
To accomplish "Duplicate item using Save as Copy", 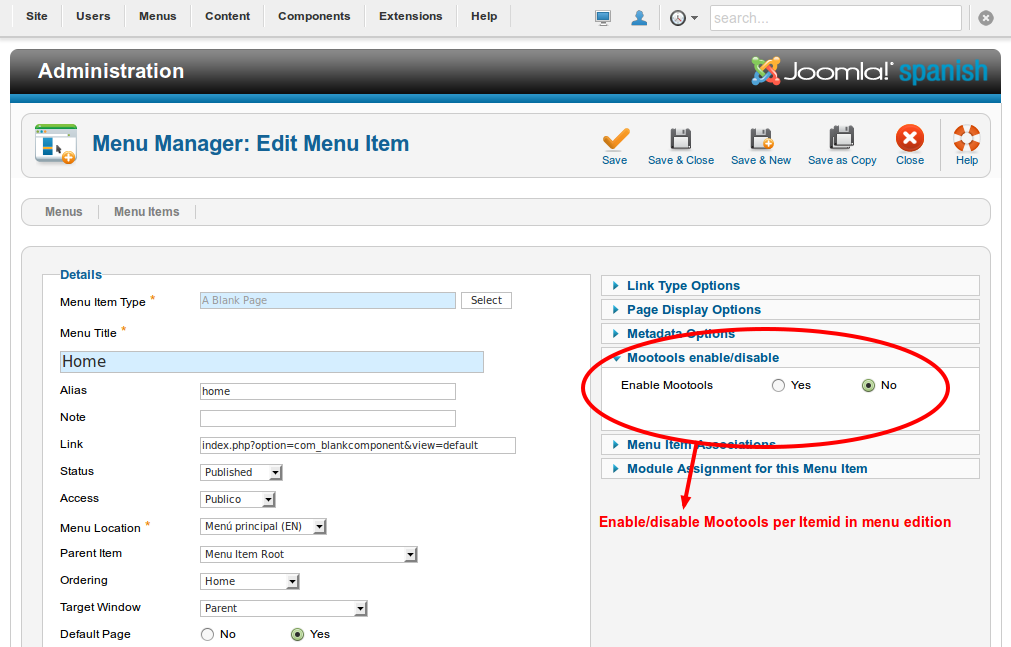I will click(842, 145).
